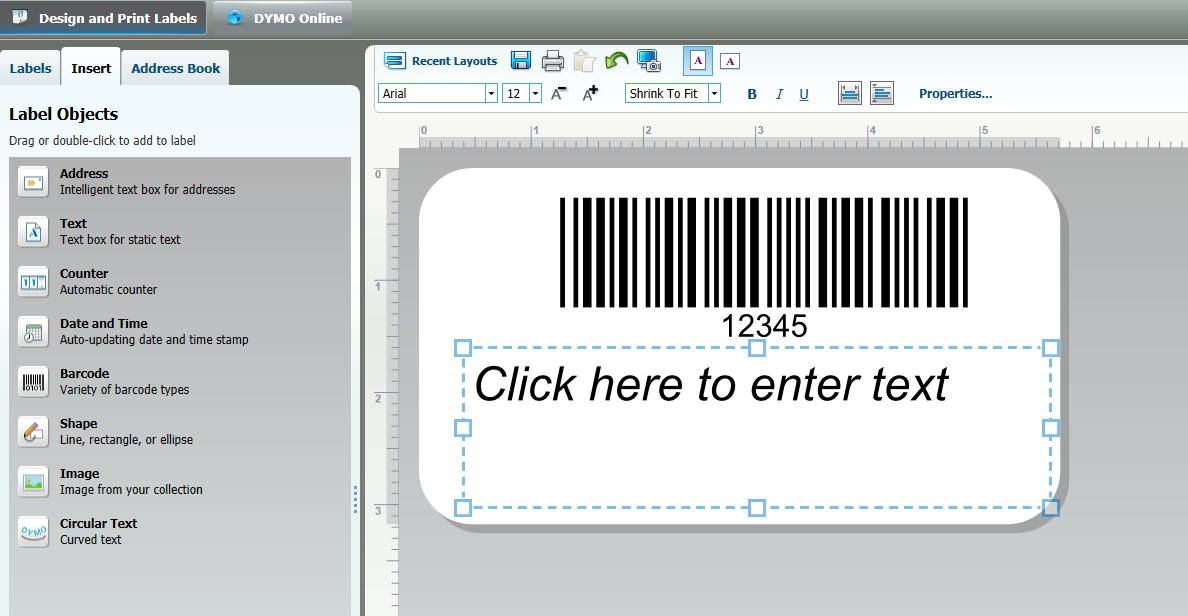This screenshot has width=1188, height=616.
Task: Select 'Auto-updating date and time stamp' description
Action: tap(154, 339)
